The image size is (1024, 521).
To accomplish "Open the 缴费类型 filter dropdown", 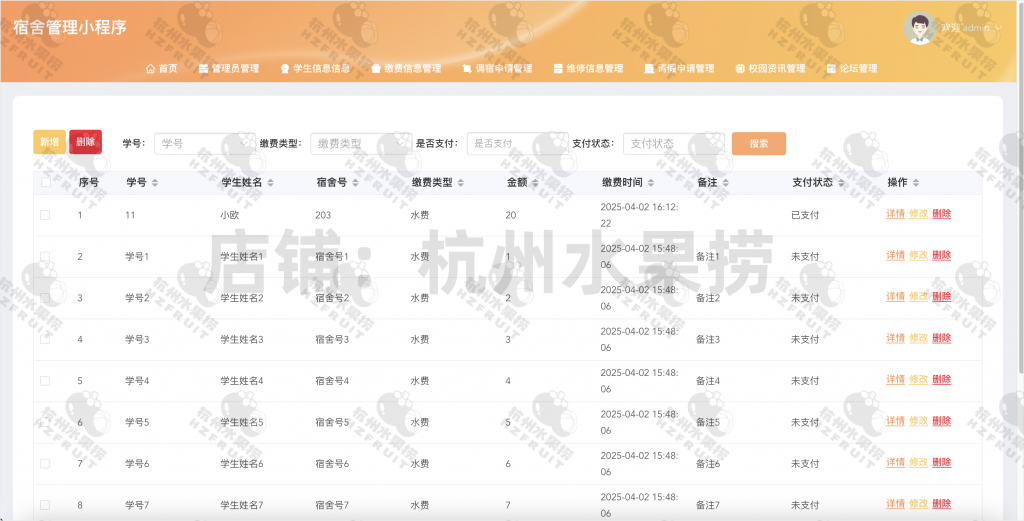I will click(361, 144).
